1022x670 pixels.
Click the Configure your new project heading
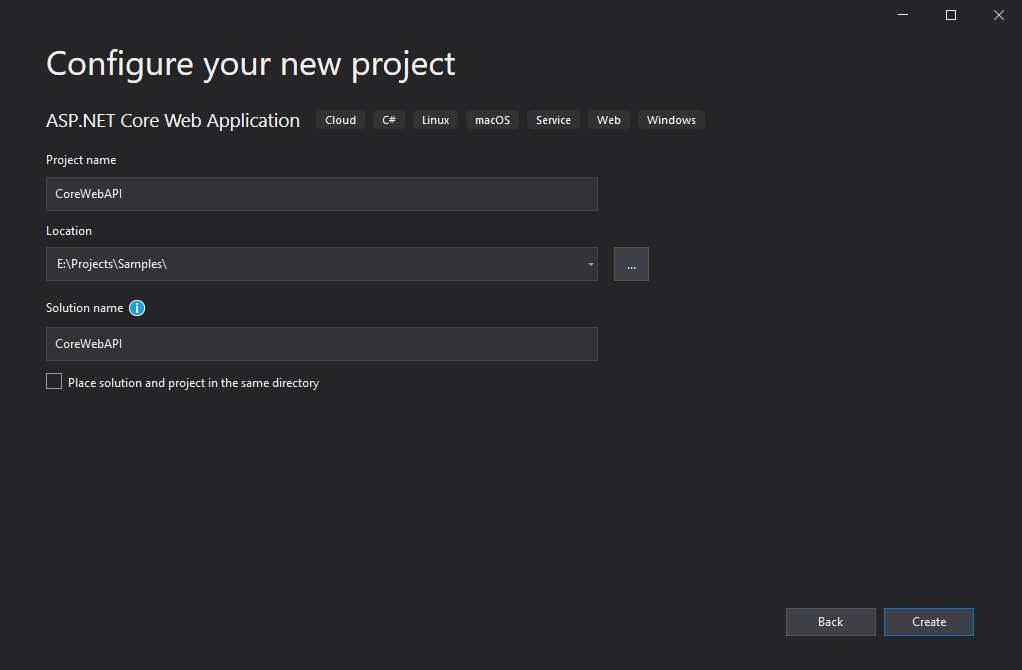250,65
